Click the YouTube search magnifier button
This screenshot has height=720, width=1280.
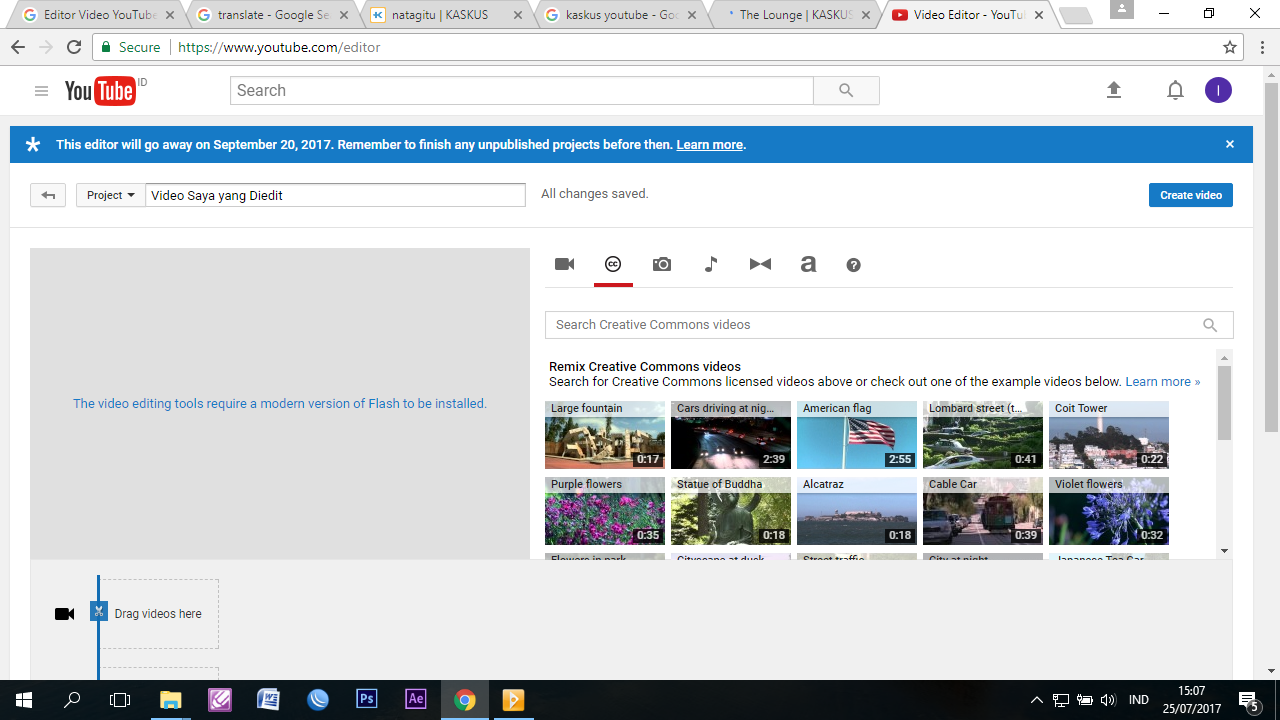coord(846,90)
